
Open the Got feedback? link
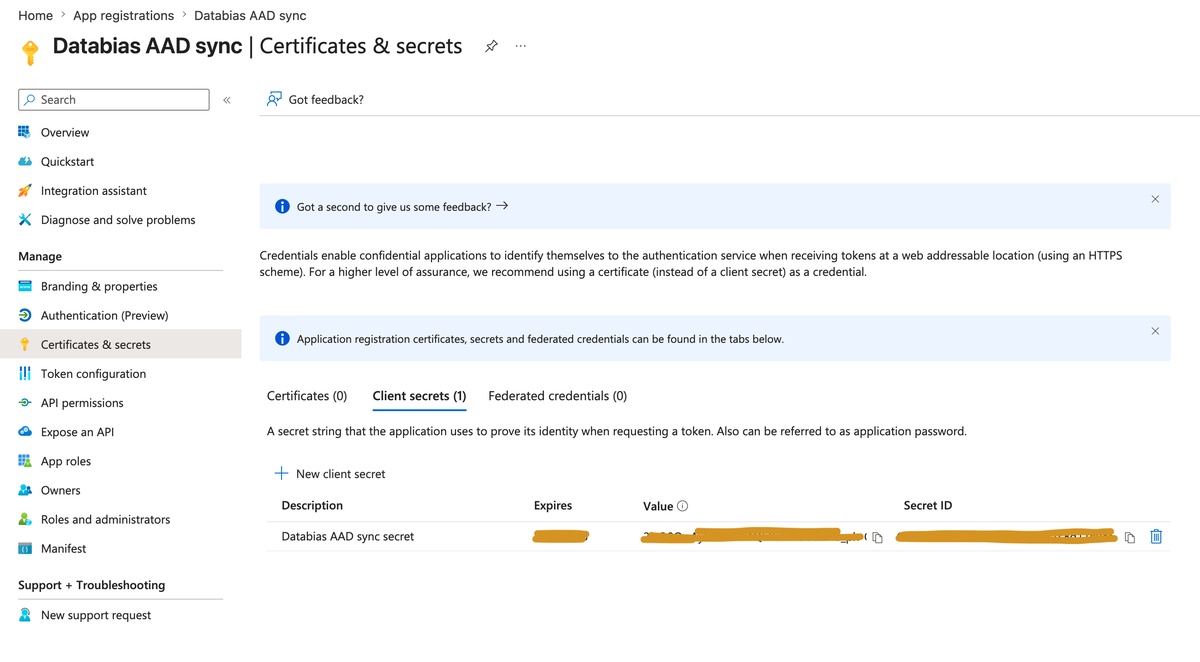[315, 99]
